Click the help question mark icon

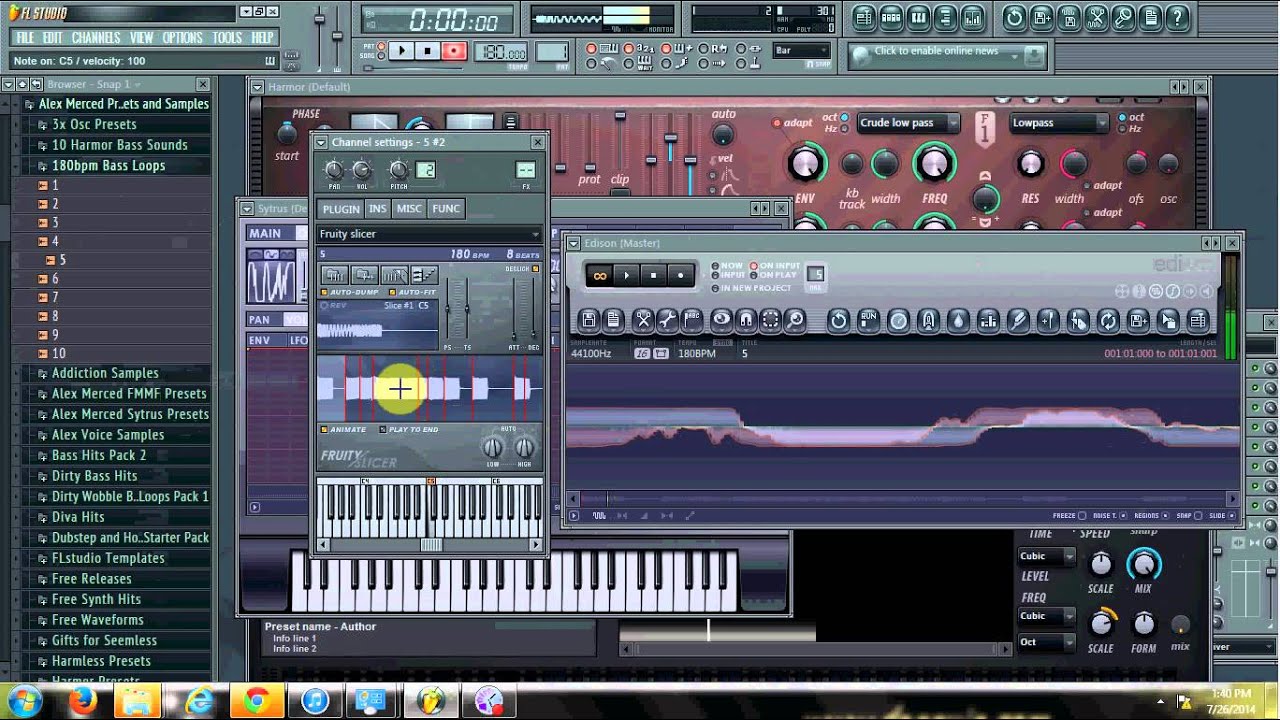pos(1177,17)
